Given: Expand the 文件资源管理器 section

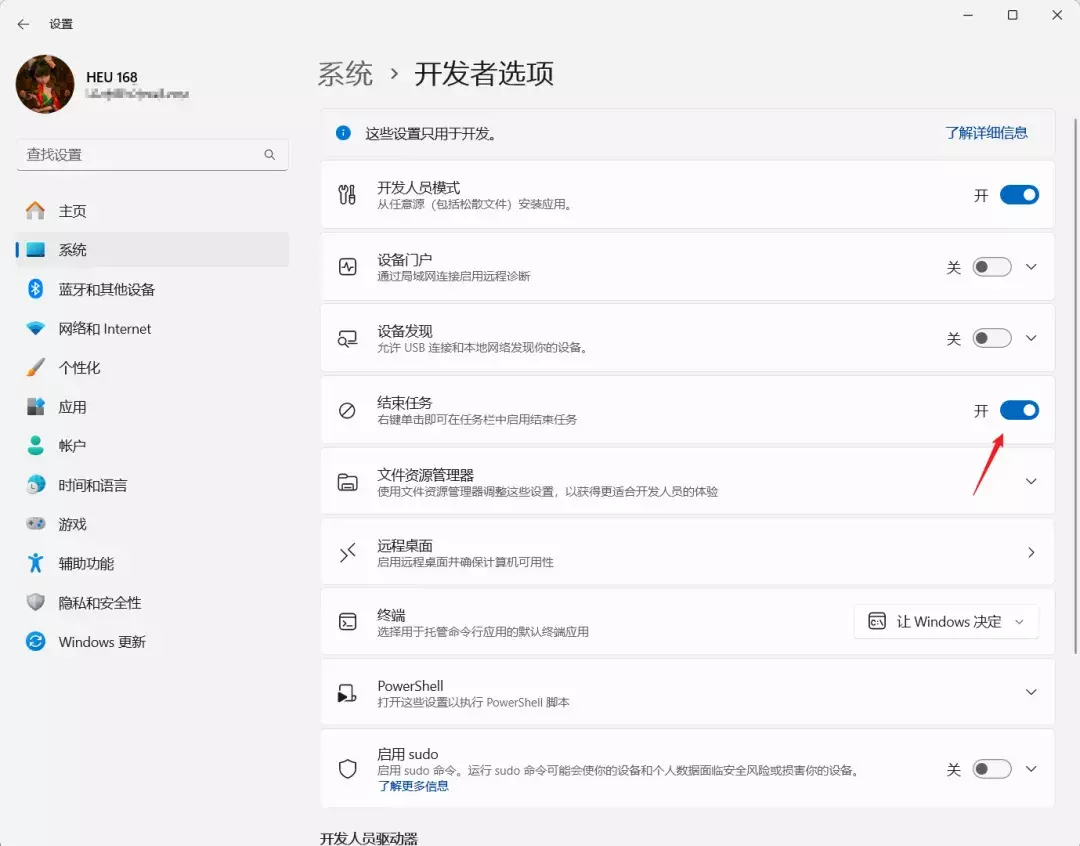Looking at the screenshot, I should coord(1031,481).
